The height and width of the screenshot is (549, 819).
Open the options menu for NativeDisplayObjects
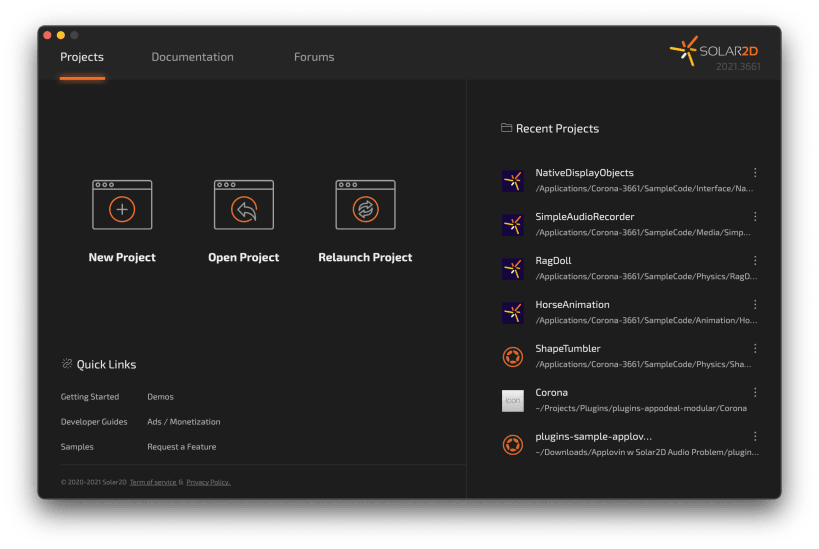[x=755, y=172]
